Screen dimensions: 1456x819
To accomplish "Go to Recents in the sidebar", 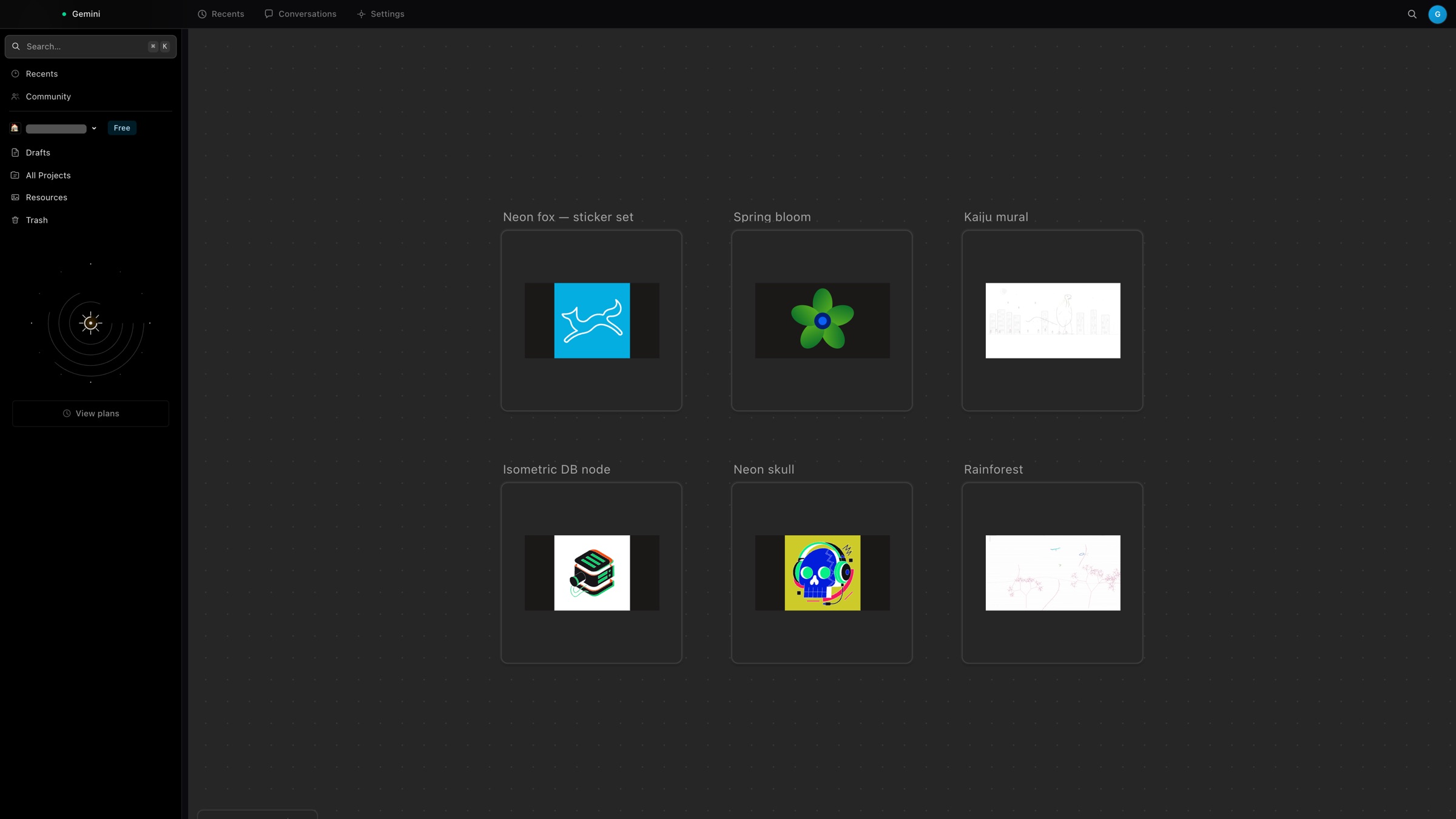I will point(90,74).
